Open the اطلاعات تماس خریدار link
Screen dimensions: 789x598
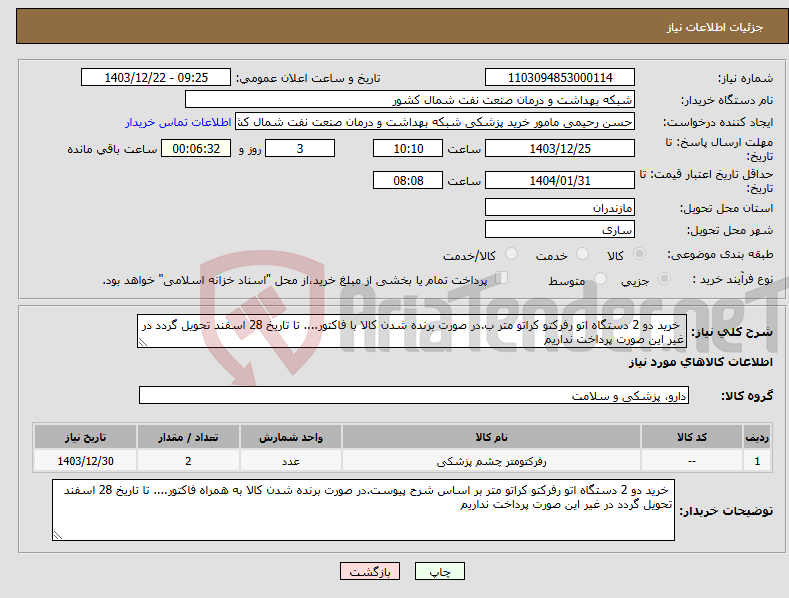tap(178, 122)
